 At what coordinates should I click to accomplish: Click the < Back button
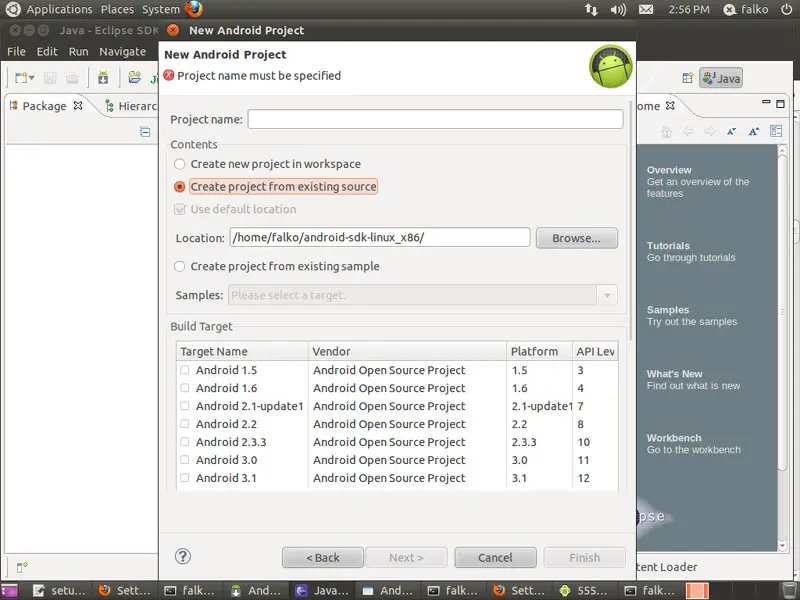(x=322, y=558)
